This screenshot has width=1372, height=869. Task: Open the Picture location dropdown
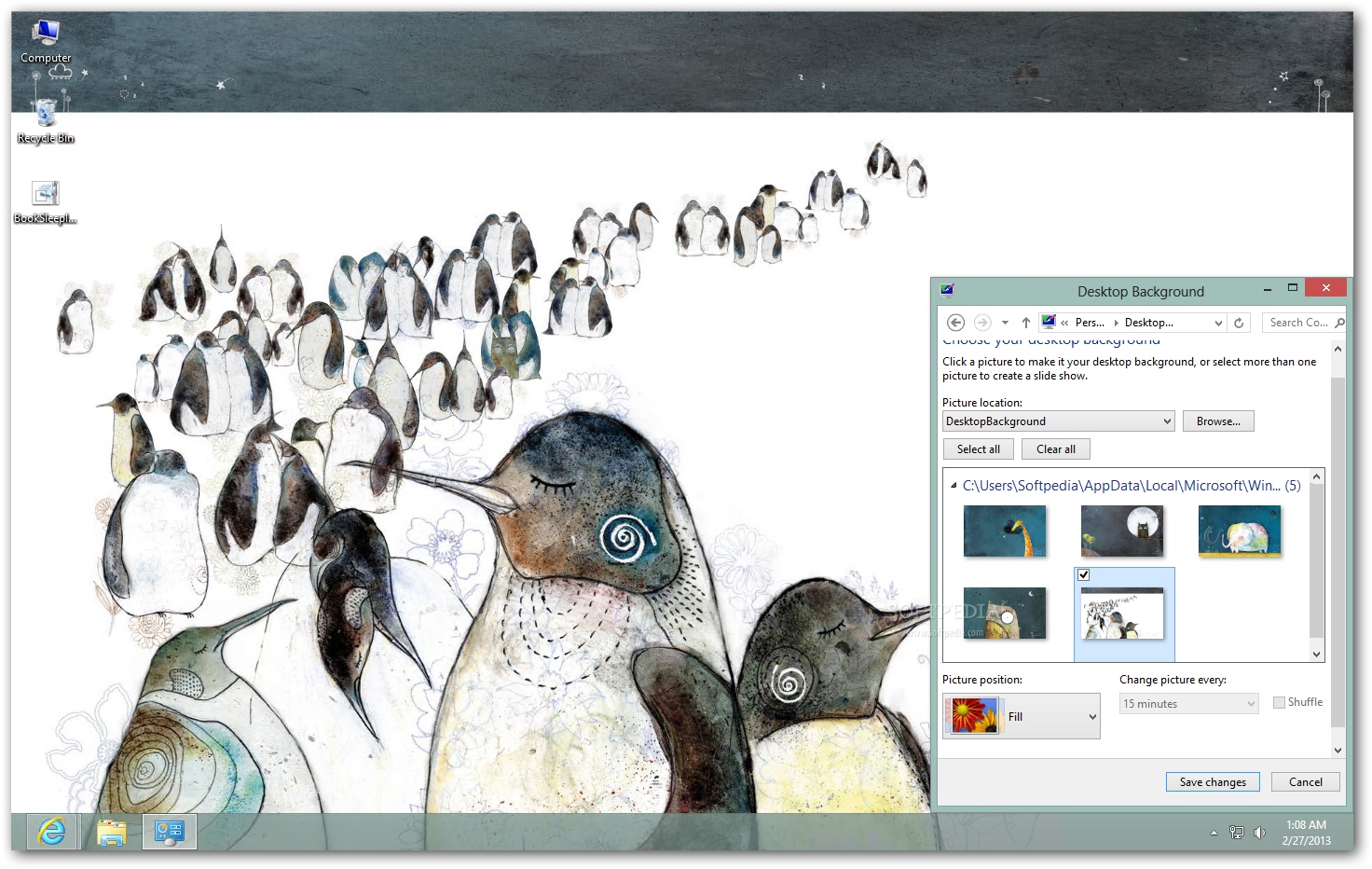tap(1058, 421)
